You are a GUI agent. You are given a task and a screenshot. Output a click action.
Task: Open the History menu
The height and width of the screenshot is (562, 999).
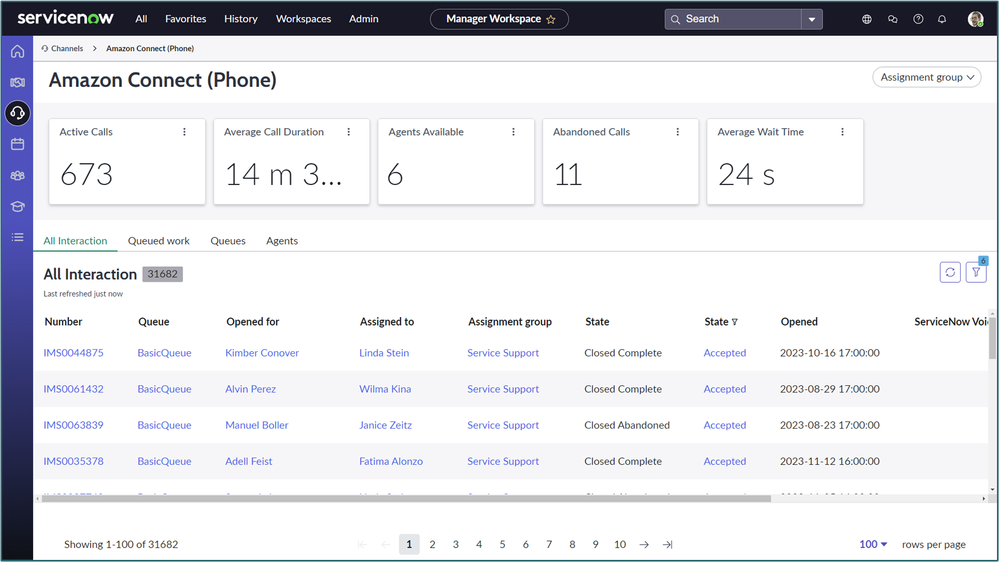[x=241, y=19]
